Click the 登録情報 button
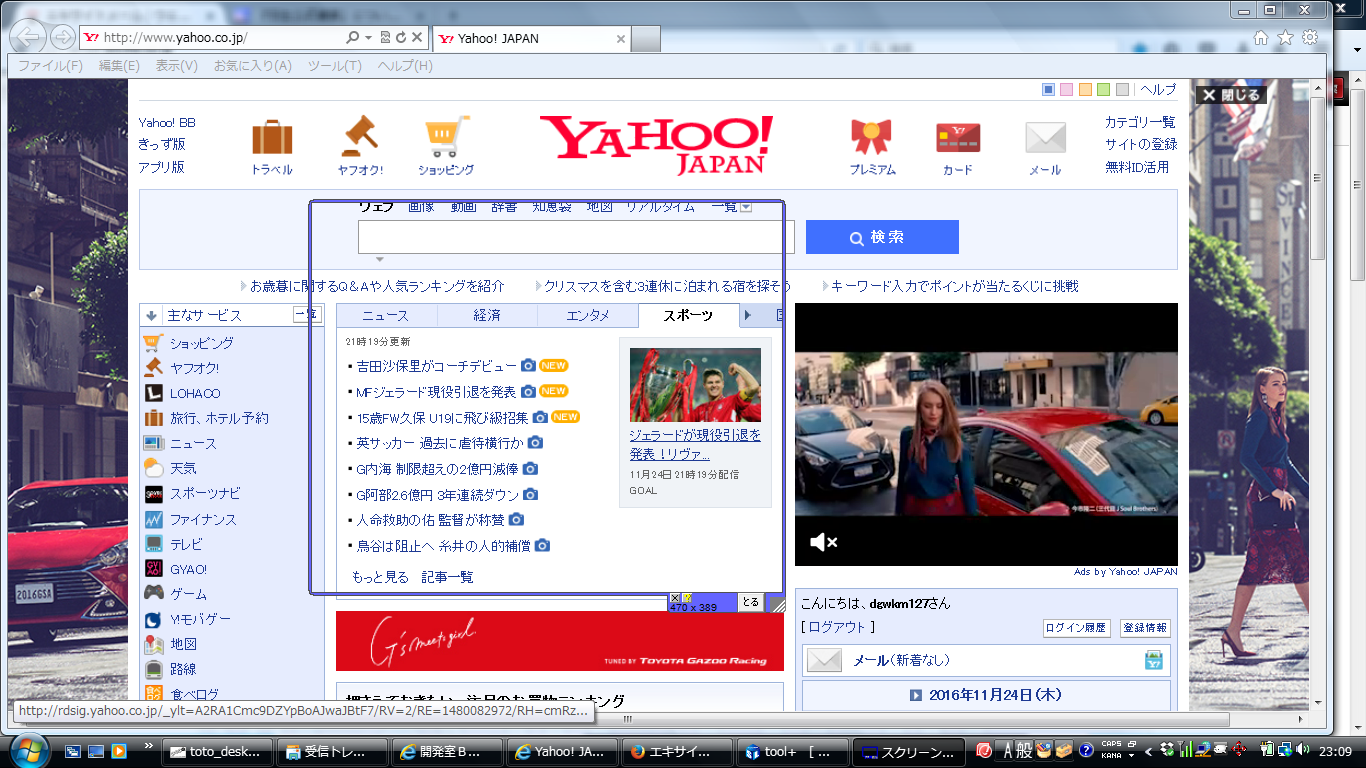Viewport: 1366px width, 768px height. pyautogui.click(x=1145, y=628)
